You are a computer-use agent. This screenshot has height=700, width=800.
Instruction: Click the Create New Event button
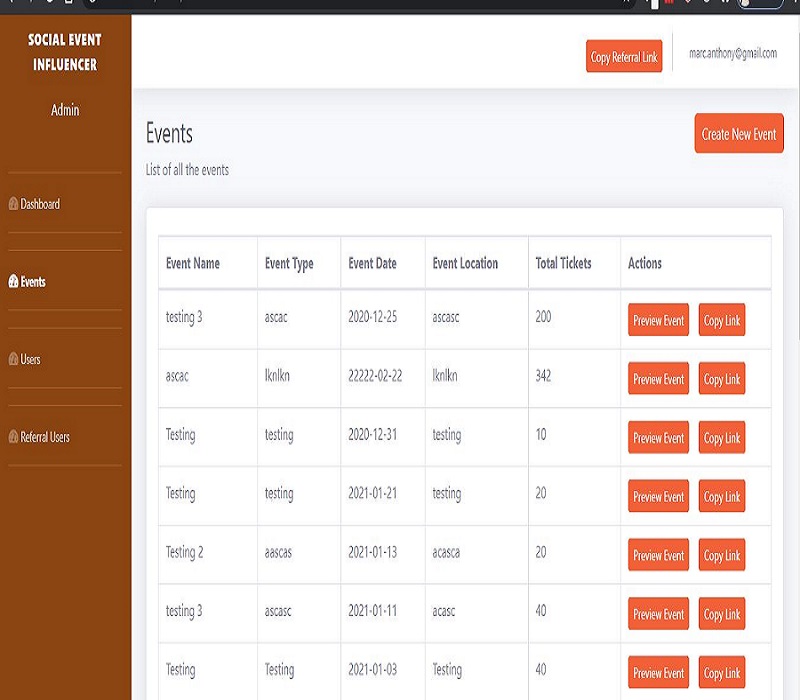pos(738,134)
